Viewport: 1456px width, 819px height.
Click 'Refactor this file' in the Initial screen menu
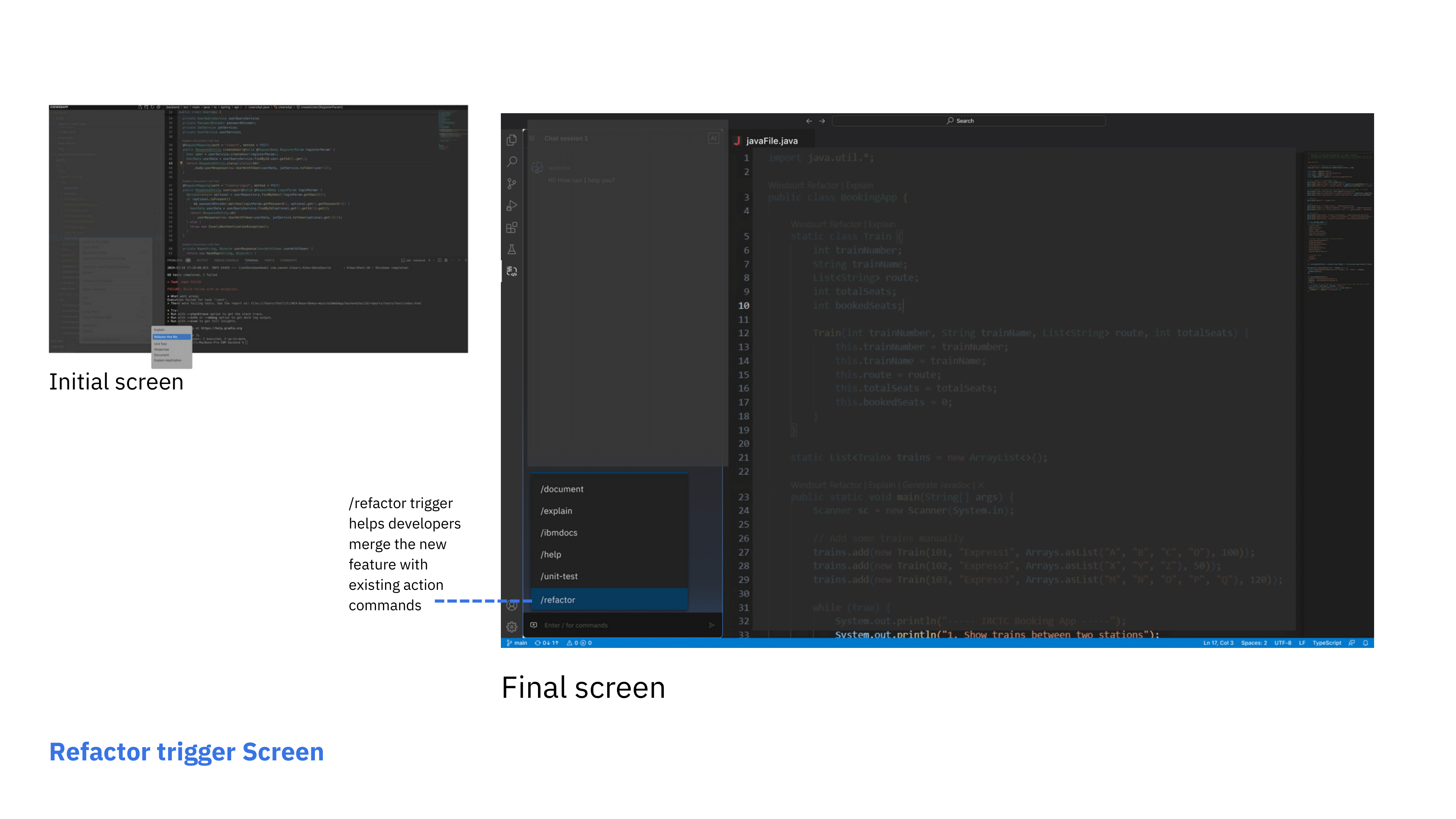click(171, 337)
